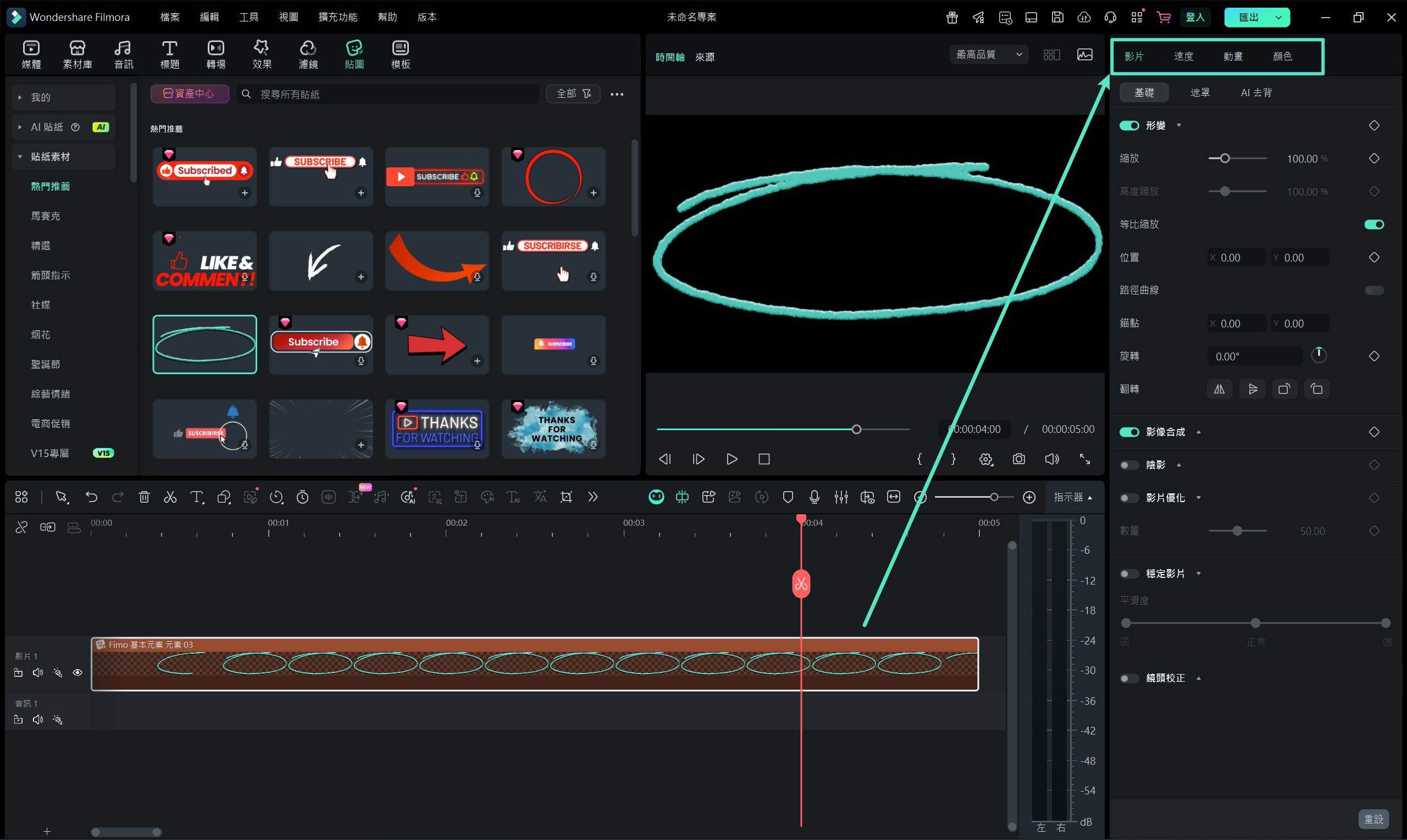
Task: Open the 匯出 export dropdown arrow
Action: point(1278,18)
